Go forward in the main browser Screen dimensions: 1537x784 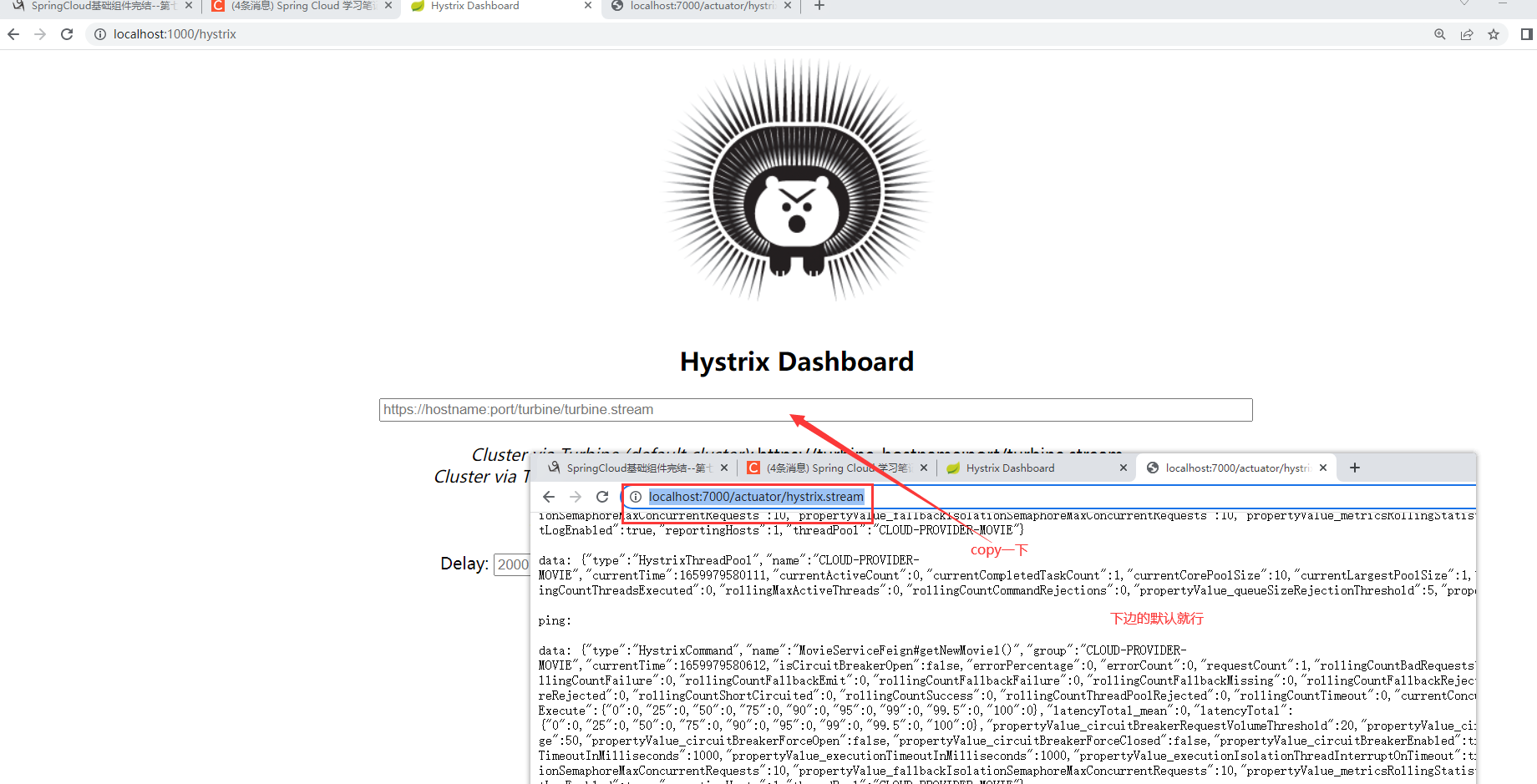point(40,34)
